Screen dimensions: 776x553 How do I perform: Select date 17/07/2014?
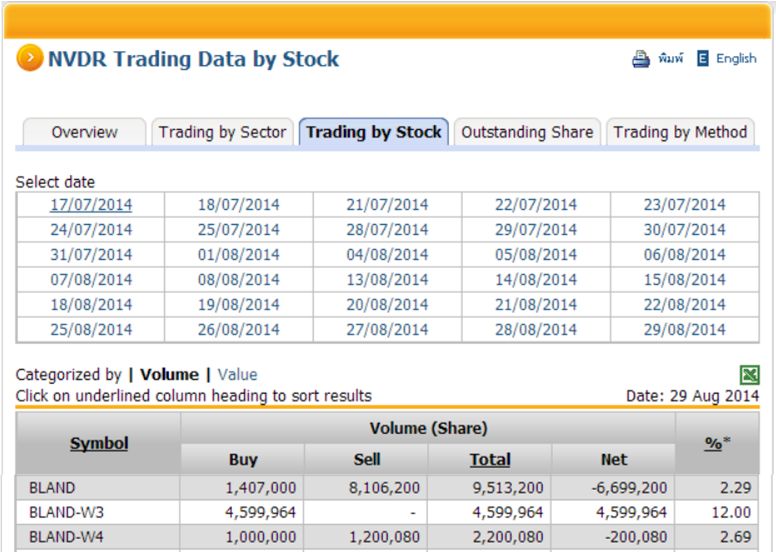tap(91, 205)
